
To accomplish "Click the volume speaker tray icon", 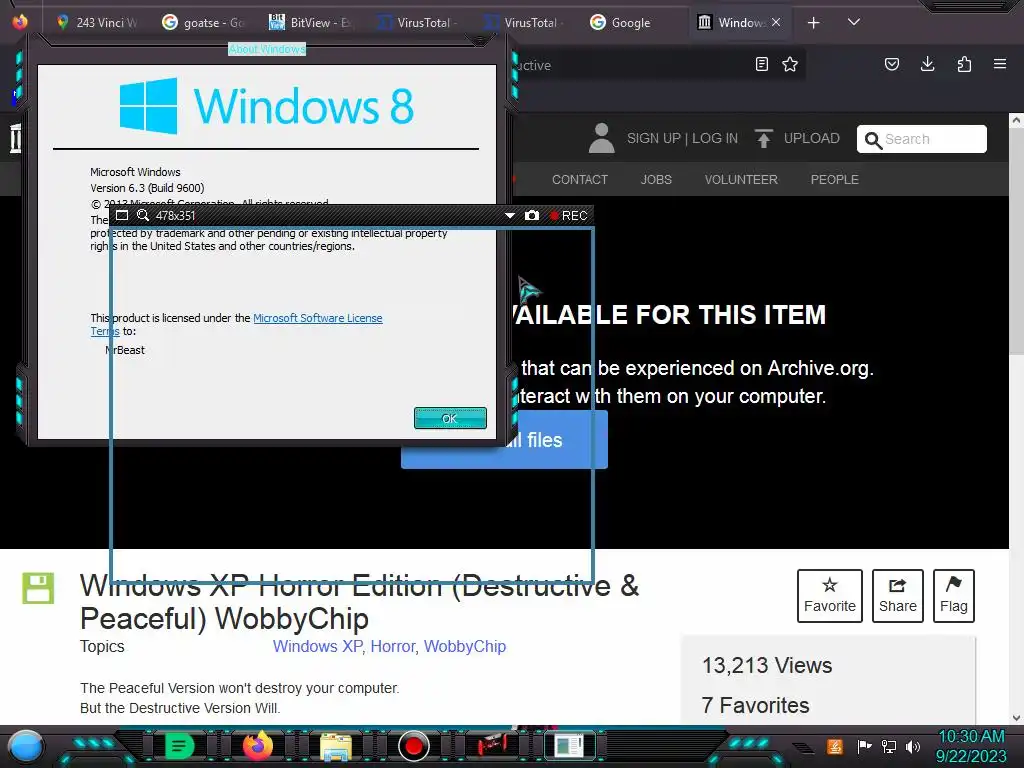I will [913, 746].
